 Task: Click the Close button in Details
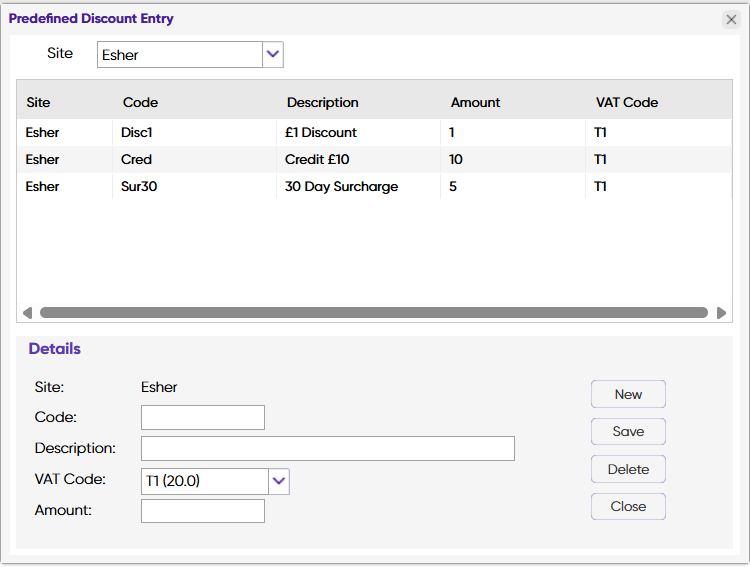point(628,506)
